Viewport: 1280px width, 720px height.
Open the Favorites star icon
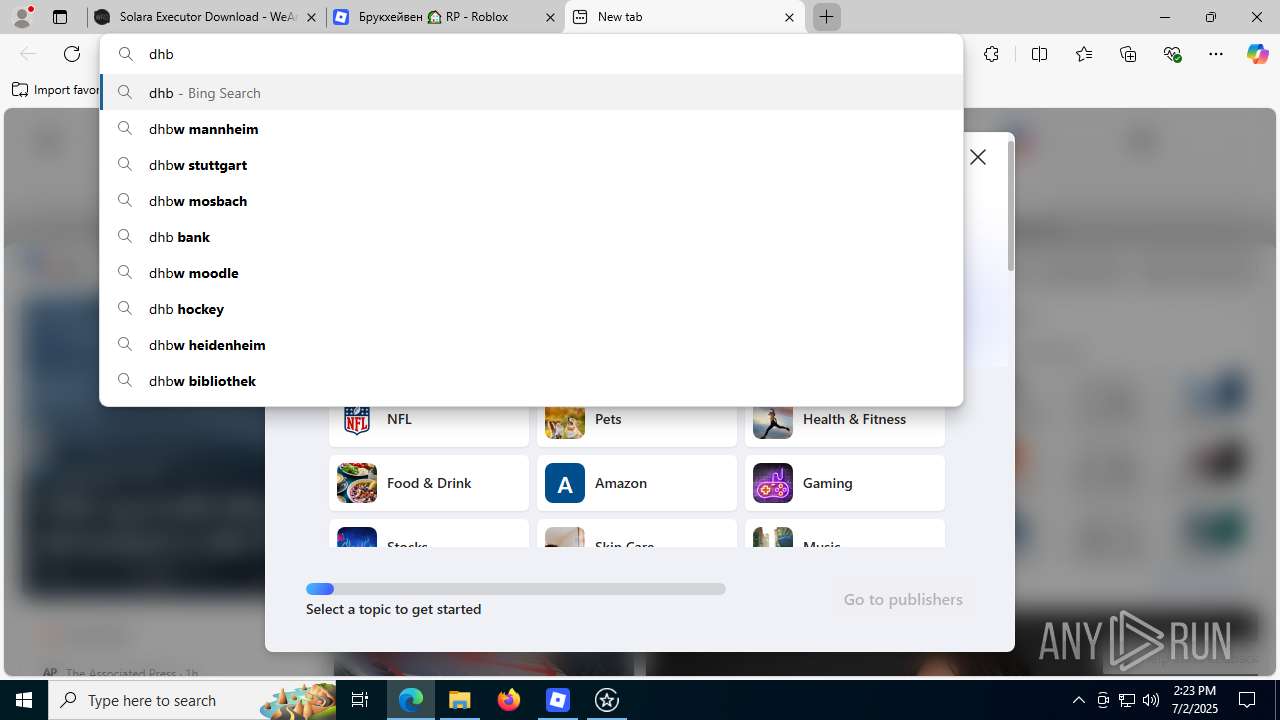[x=1084, y=54]
